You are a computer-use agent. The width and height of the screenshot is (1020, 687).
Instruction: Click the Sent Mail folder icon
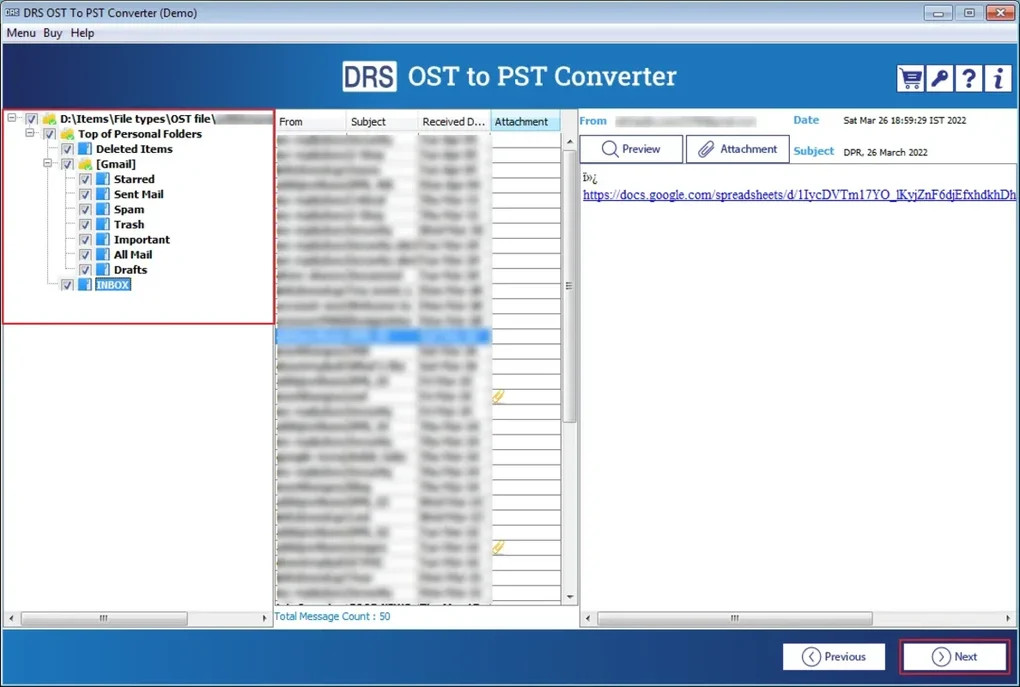103,194
